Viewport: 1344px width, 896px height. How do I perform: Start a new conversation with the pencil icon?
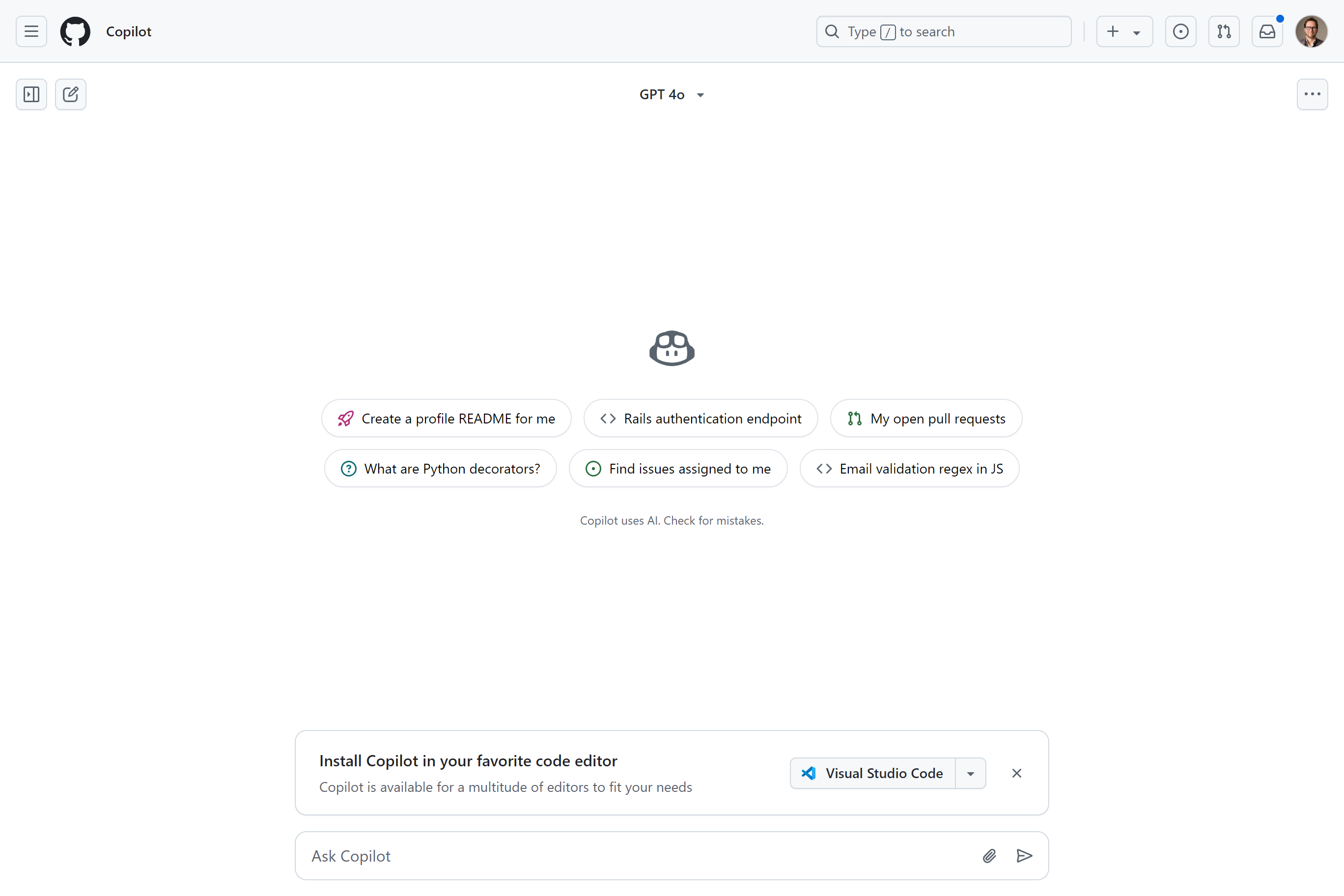point(71,94)
